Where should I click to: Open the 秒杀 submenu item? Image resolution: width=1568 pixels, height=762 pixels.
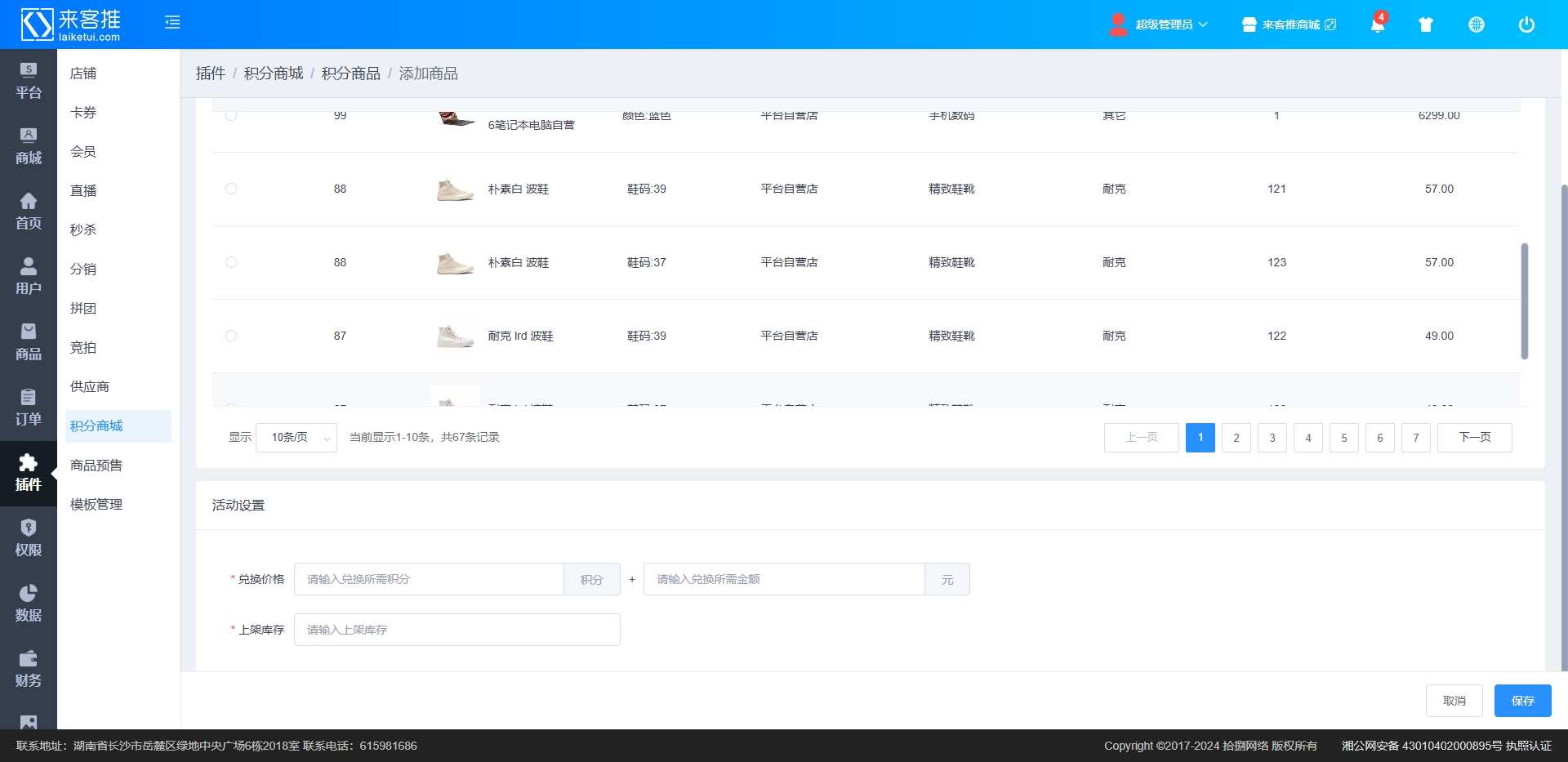[x=83, y=230]
